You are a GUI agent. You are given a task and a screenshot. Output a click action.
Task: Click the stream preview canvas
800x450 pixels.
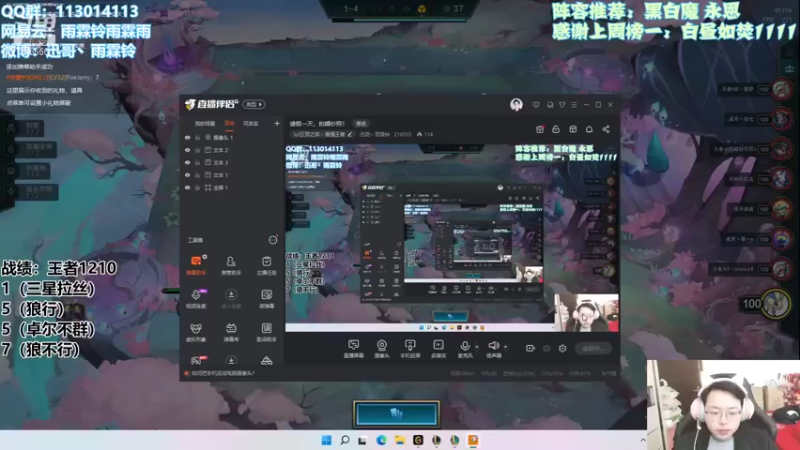452,237
